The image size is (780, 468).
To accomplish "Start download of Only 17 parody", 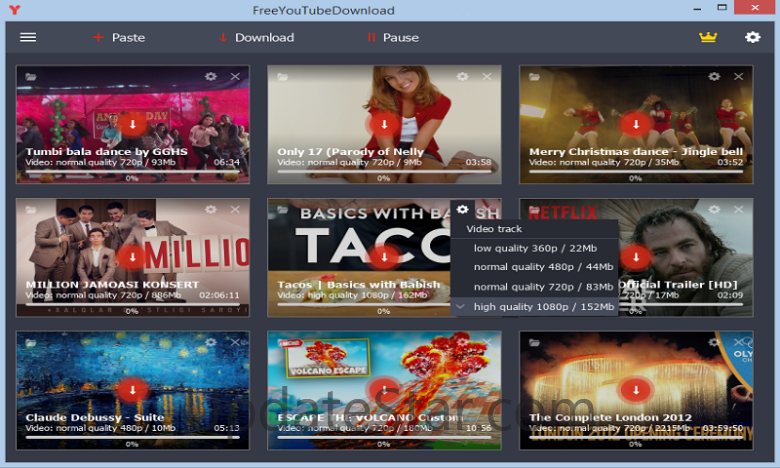I will (384, 124).
